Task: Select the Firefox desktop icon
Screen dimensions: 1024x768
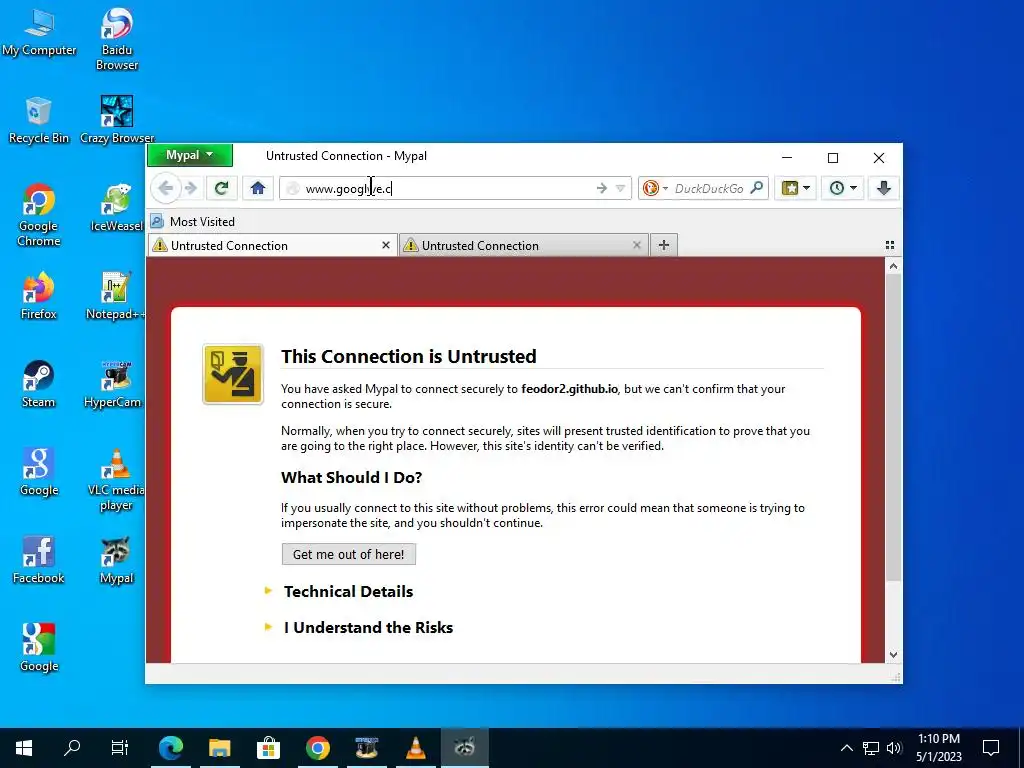Action: pyautogui.click(x=39, y=296)
